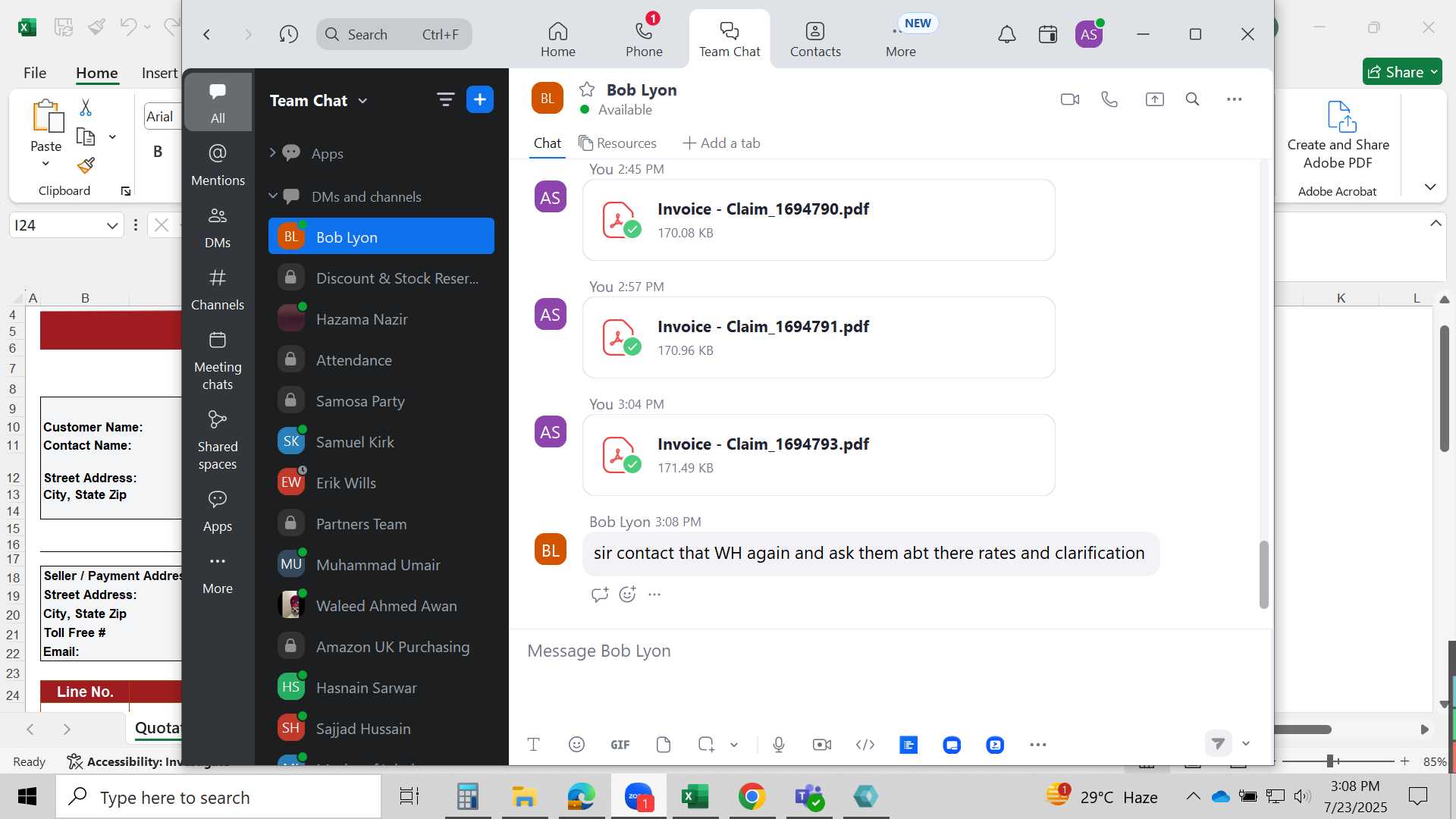Create new chat with plus button
The width and height of the screenshot is (1456, 819).
coord(479,99)
